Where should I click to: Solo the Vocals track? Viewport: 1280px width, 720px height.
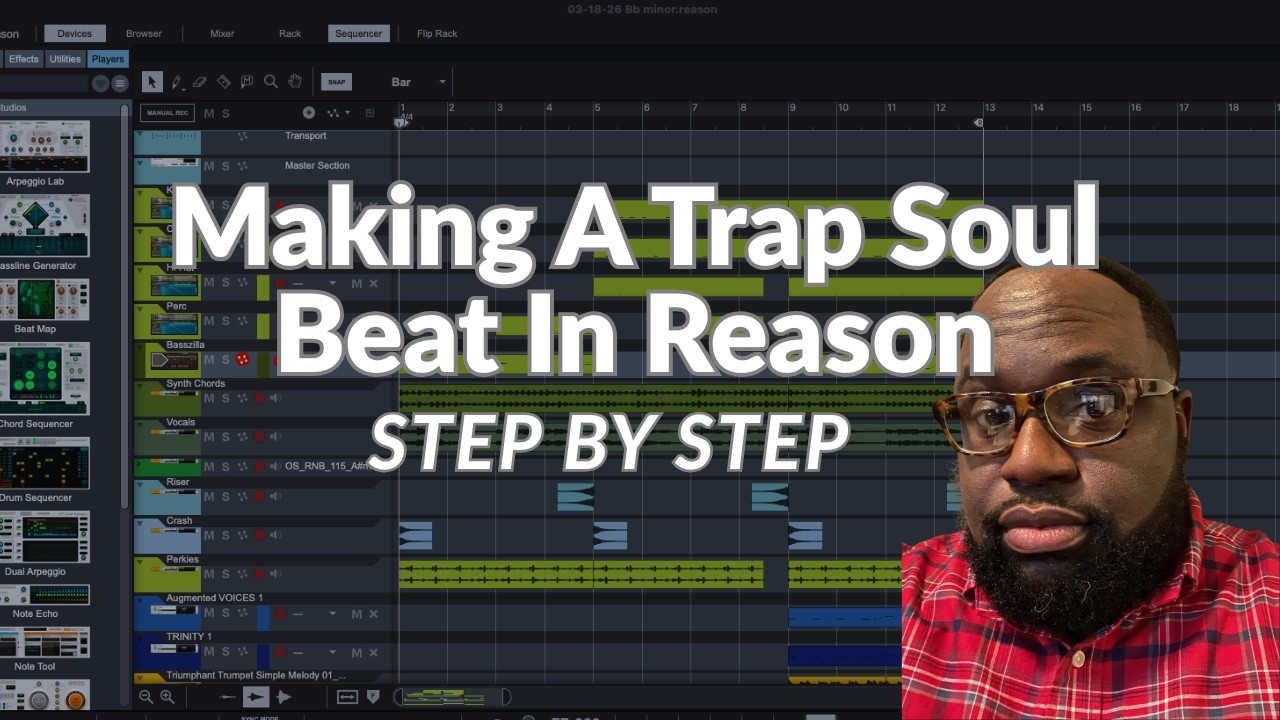[225, 437]
